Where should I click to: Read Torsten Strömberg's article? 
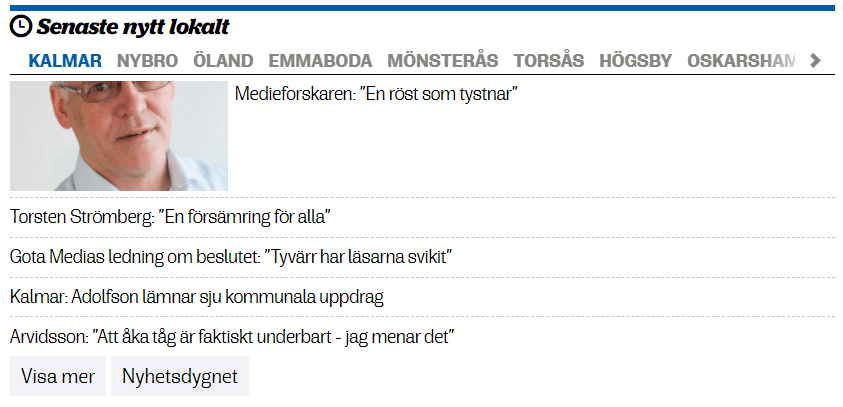point(170,216)
